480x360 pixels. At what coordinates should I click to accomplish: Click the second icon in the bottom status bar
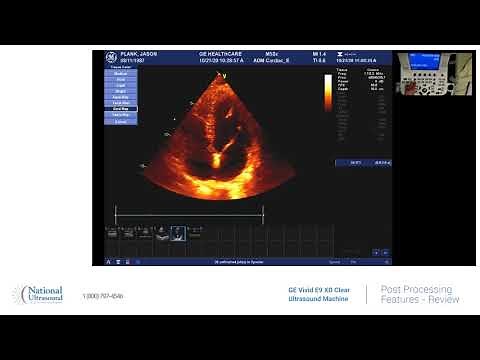point(118,262)
